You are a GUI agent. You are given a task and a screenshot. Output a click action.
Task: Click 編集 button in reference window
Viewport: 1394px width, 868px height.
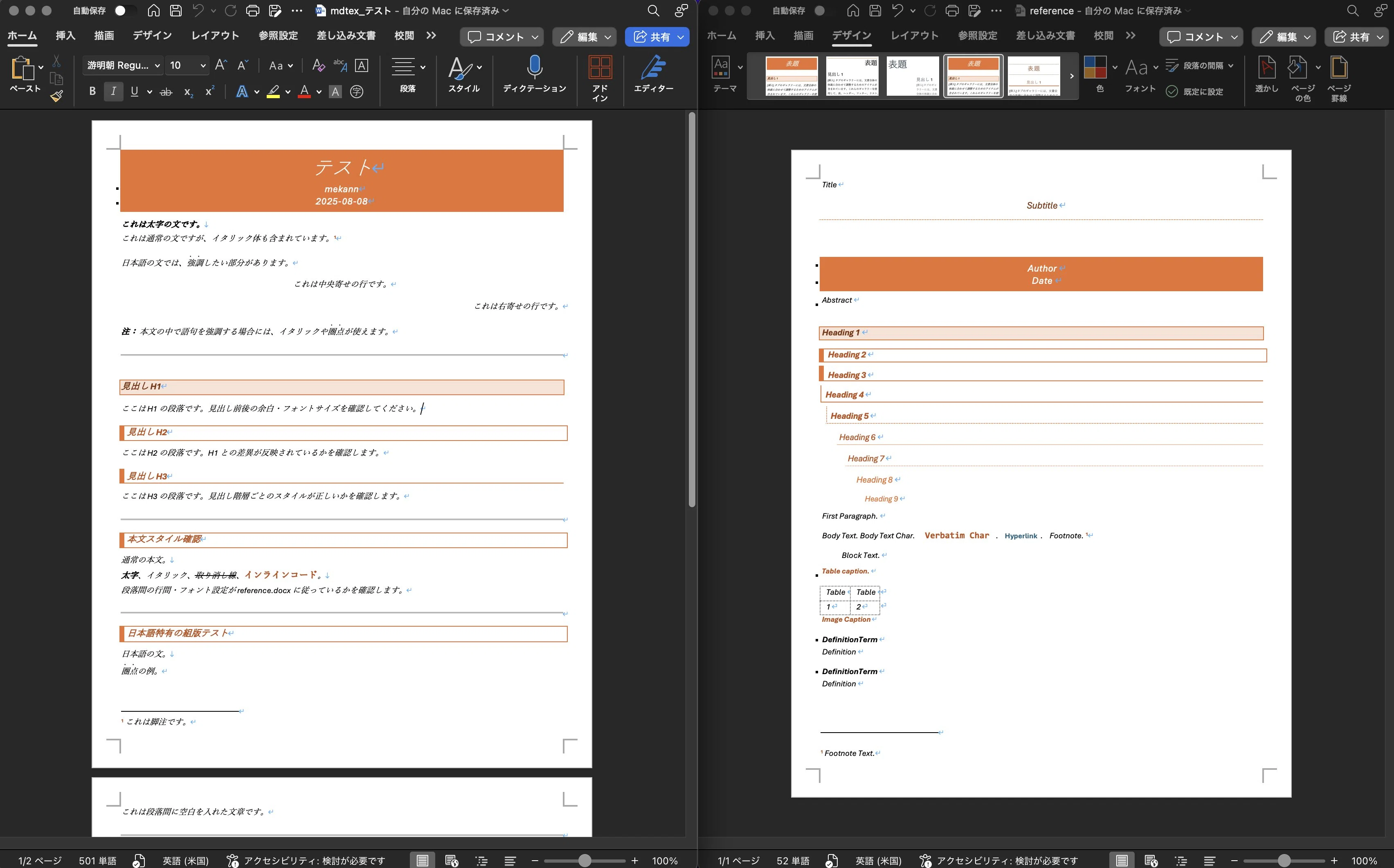coord(1283,37)
